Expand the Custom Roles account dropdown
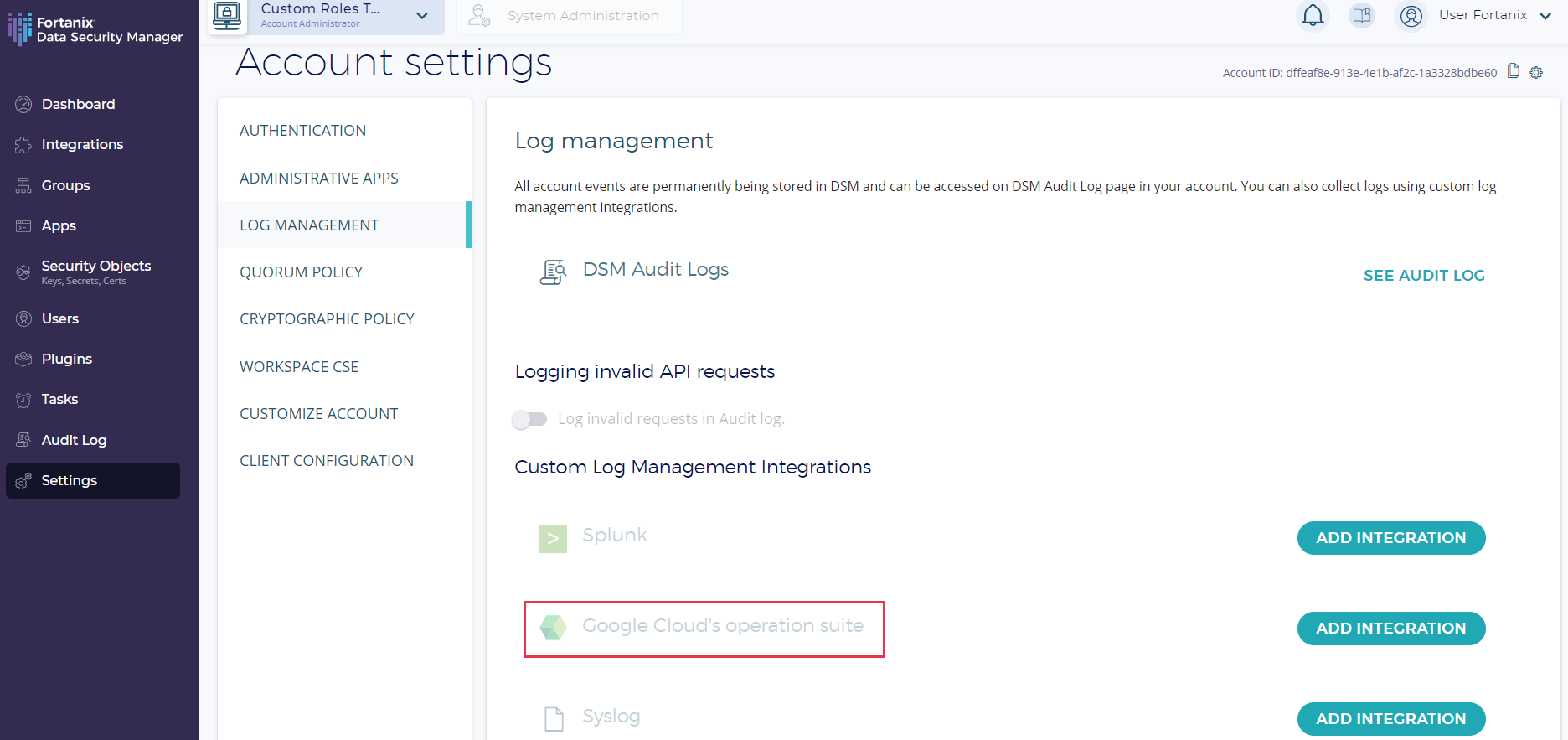This screenshot has height=740, width=1568. coord(422,16)
